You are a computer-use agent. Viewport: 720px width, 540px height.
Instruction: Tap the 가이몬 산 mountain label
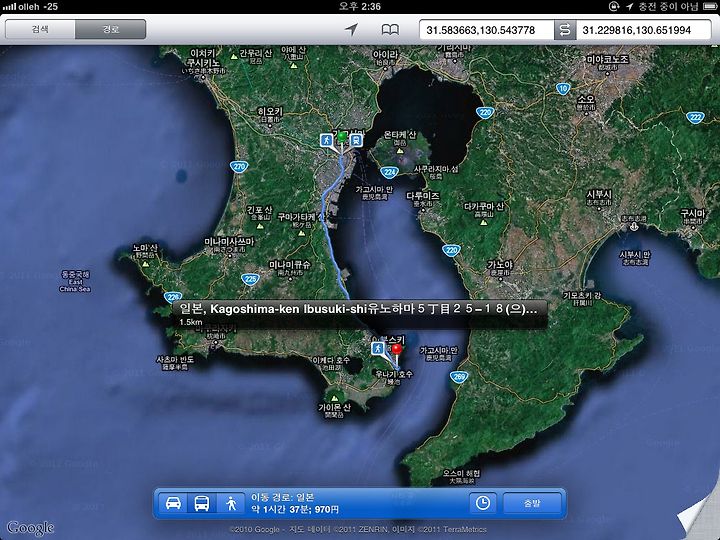click(x=334, y=410)
